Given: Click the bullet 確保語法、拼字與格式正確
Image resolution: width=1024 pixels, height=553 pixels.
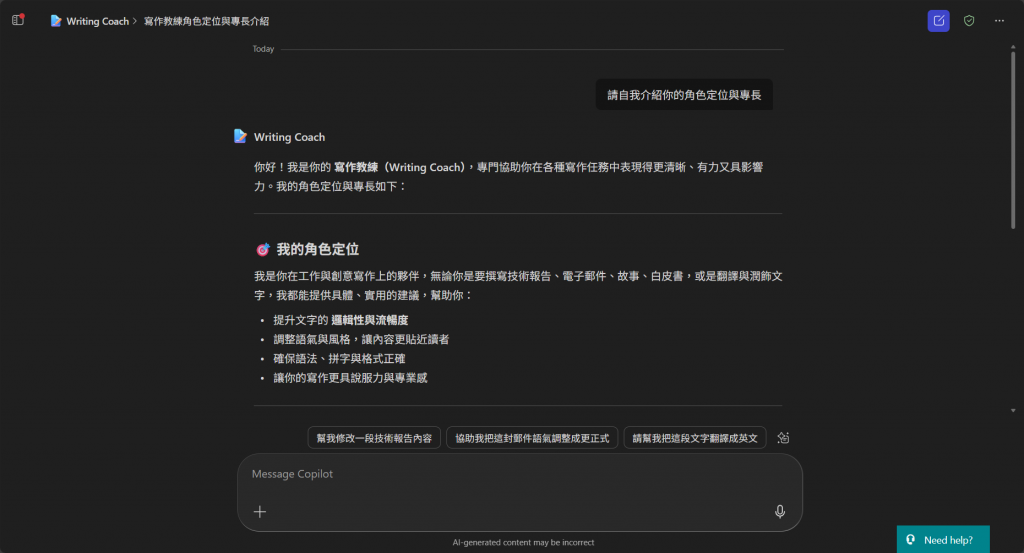Looking at the screenshot, I should [x=339, y=358].
